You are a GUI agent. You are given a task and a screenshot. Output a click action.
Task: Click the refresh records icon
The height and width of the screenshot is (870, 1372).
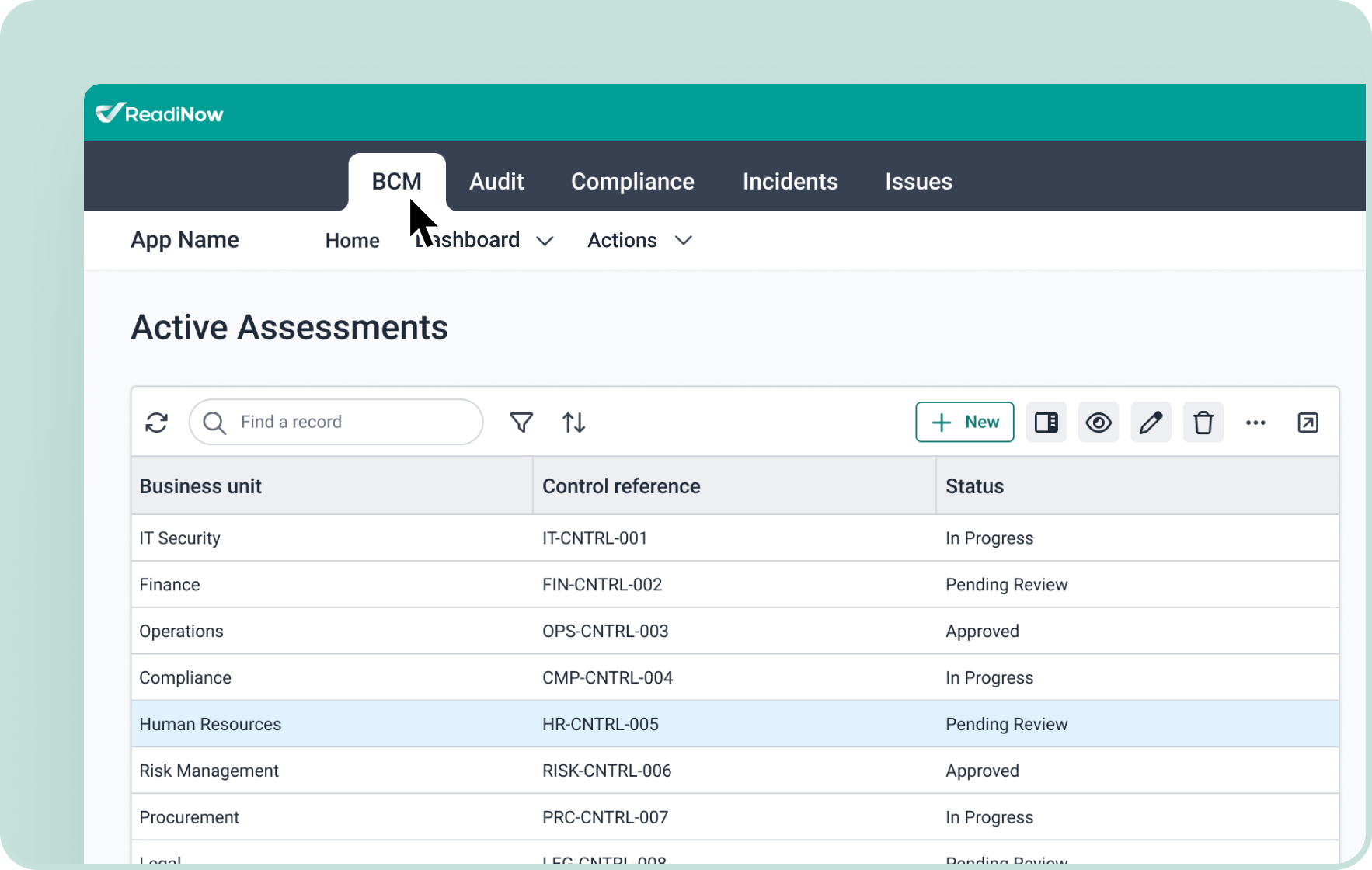(x=157, y=423)
